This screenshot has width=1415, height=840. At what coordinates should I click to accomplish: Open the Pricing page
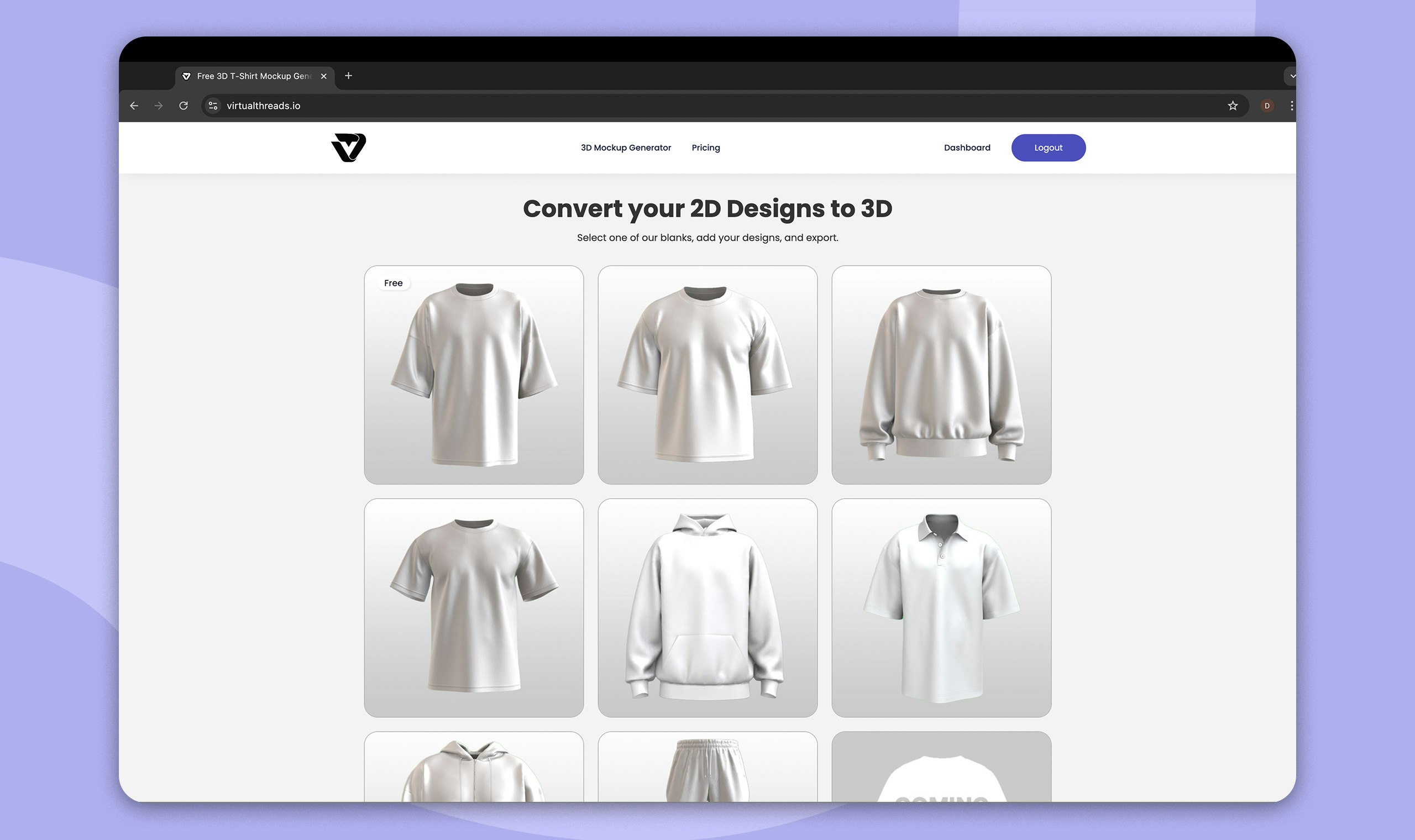pos(706,148)
